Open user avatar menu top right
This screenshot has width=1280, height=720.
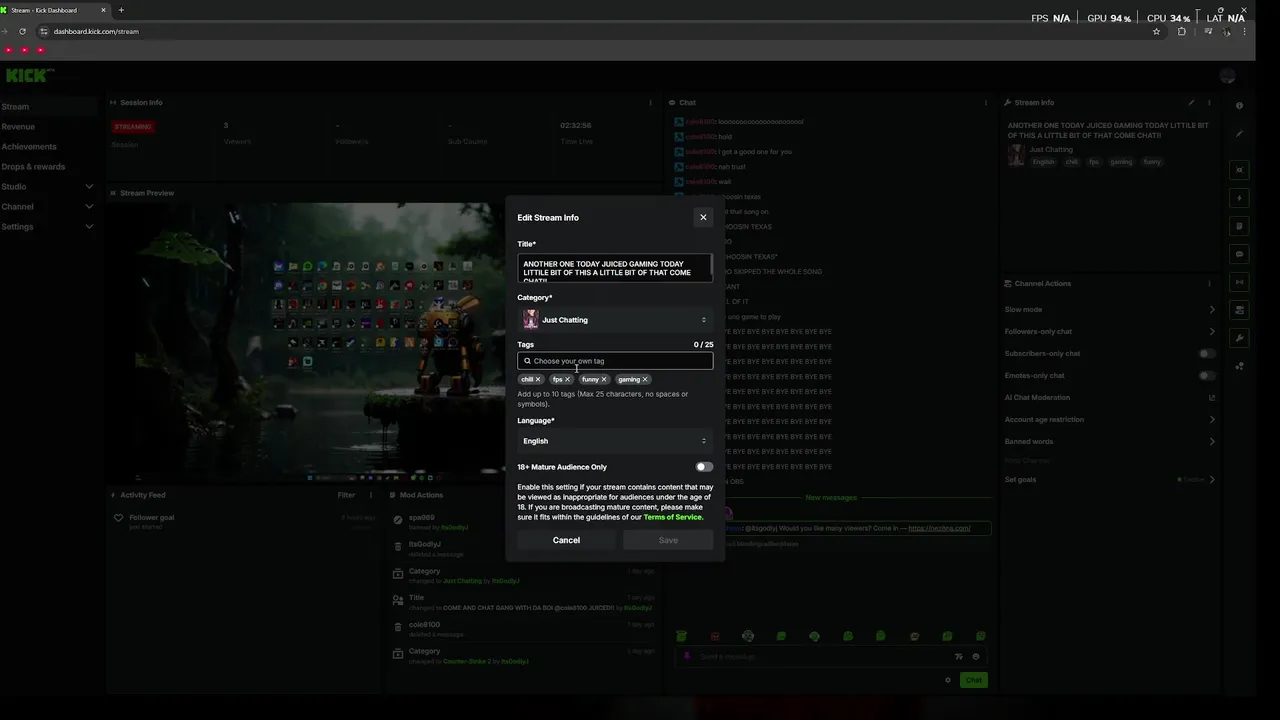click(x=1228, y=76)
